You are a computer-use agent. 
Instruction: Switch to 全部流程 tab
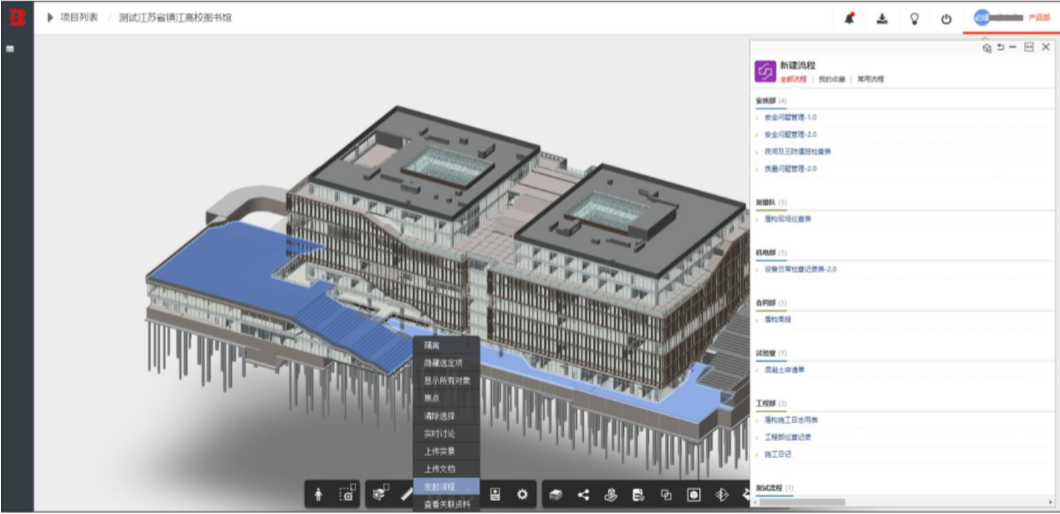click(793, 79)
